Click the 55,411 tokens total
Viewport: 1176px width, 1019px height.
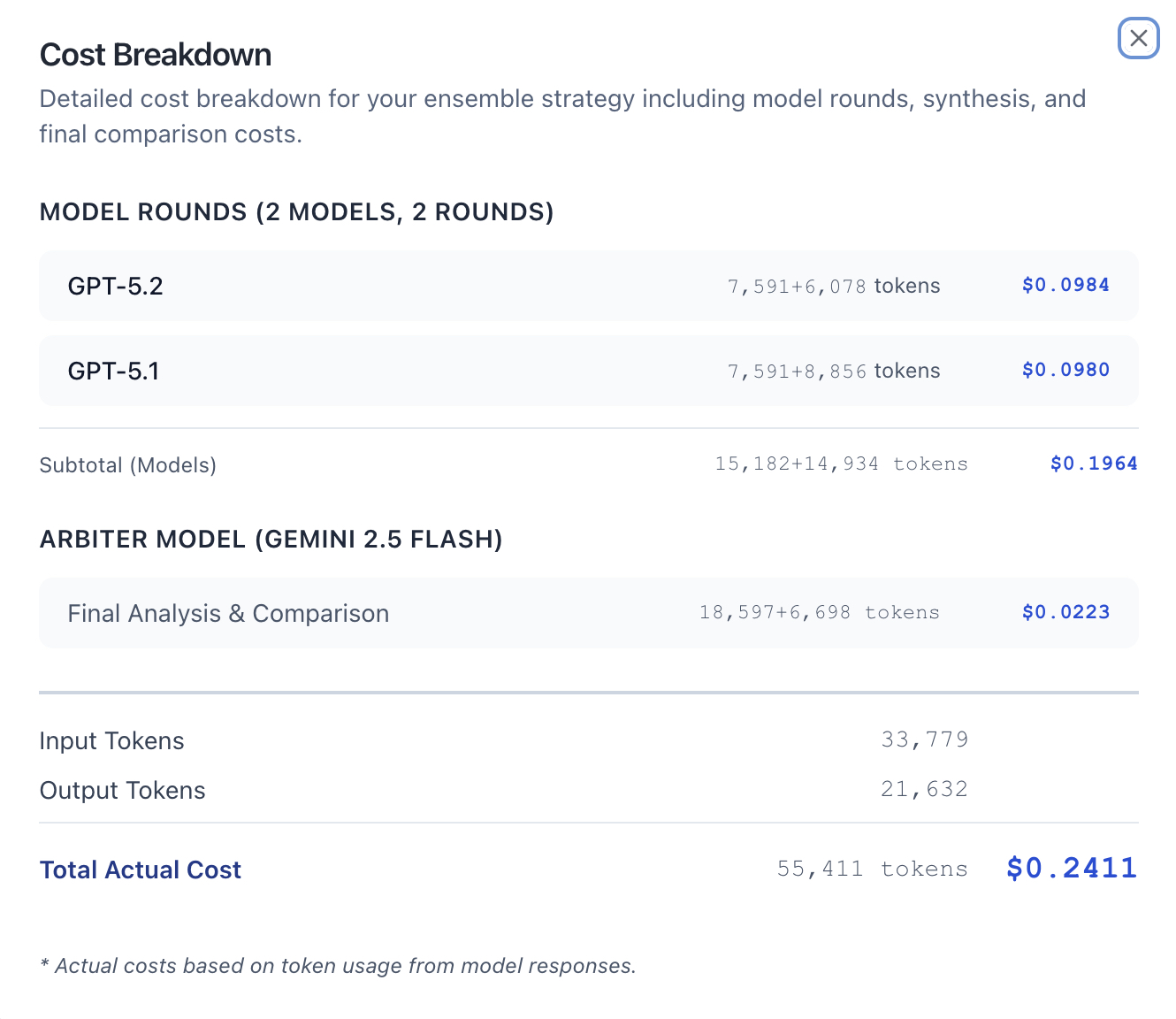click(873, 869)
